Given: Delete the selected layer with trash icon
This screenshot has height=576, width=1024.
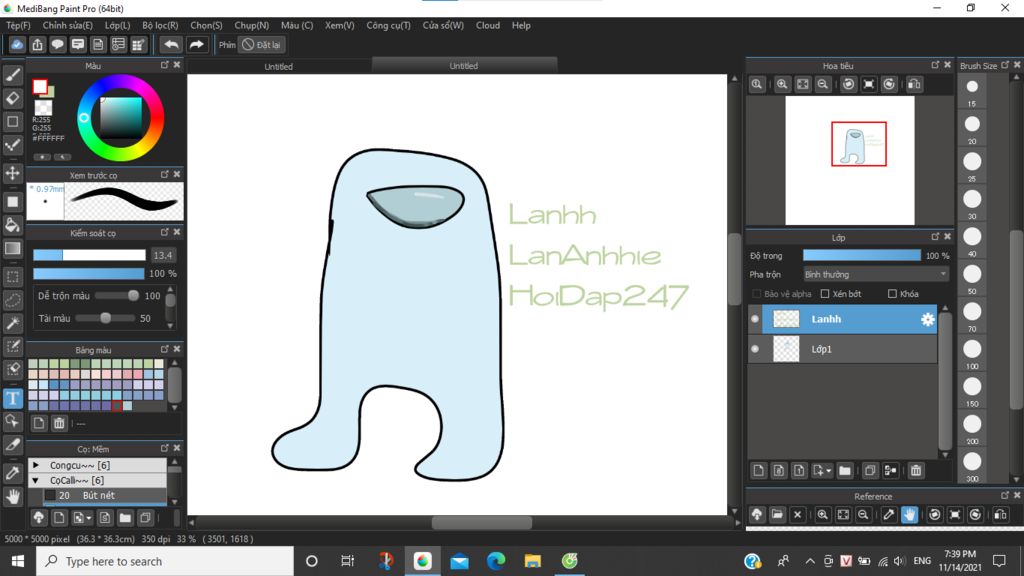Looking at the screenshot, I should [x=916, y=470].
